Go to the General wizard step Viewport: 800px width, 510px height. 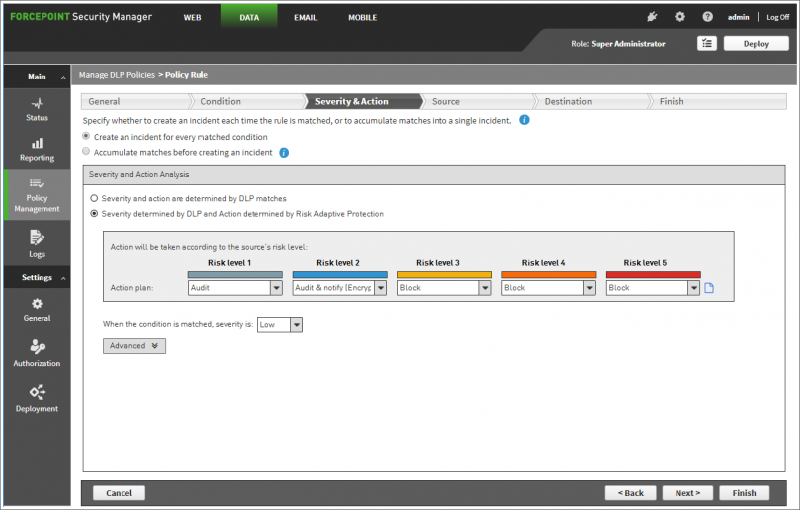tap(135, 101)
